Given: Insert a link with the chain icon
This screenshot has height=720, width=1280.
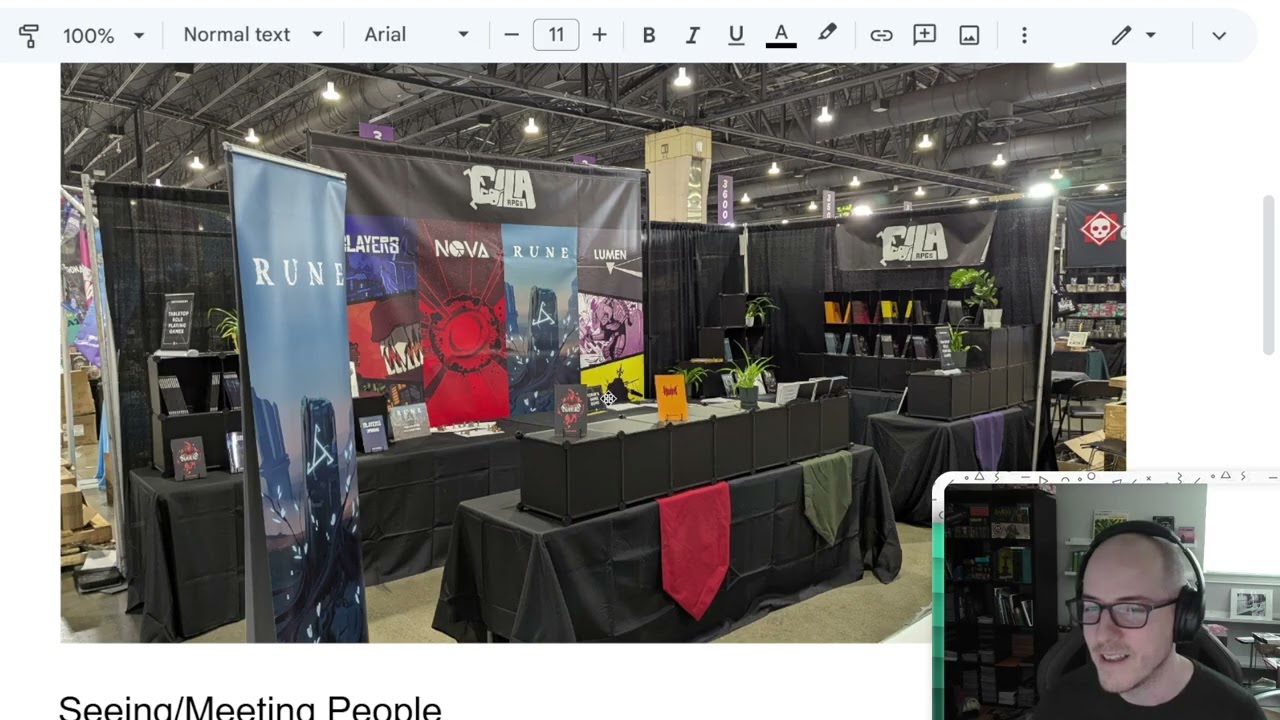Looking at the screenshot, I should point(881,35).
